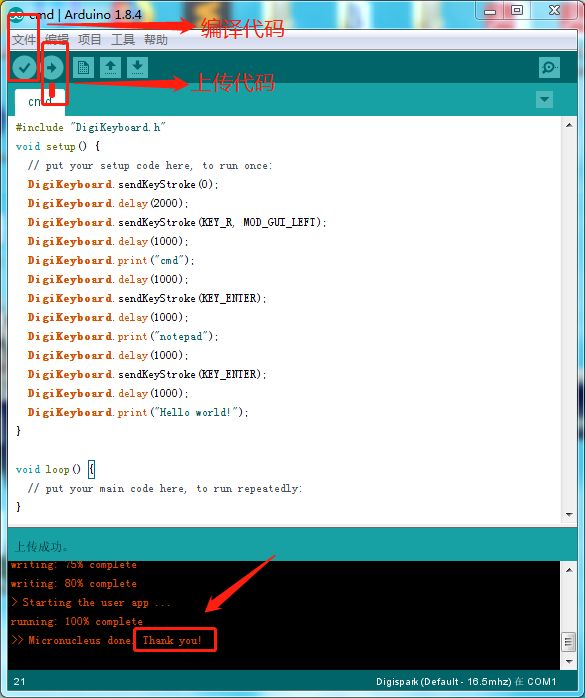Click the print("Hello world!") line
The width and height of the screenshot is (585, 698).
coord(138,412)
